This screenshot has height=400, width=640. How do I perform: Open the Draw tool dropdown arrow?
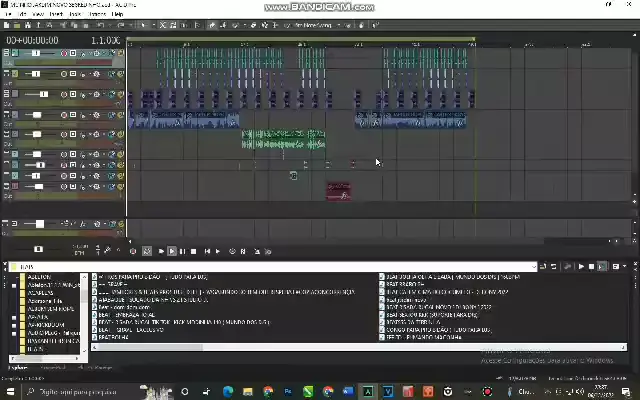(x=245, y=25)
